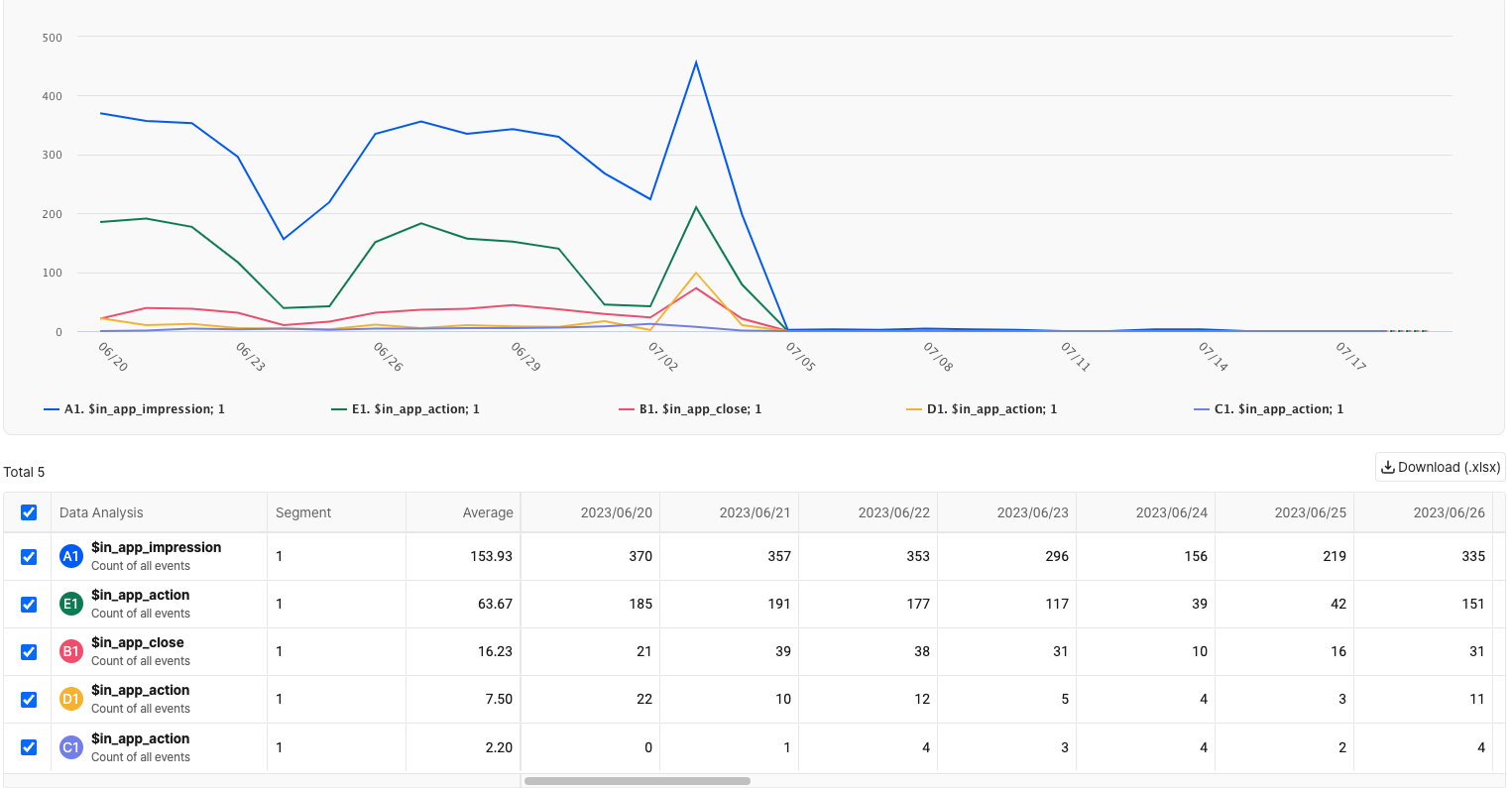
Task: Click the 500 y-axis label
Action: click(53, 38)
